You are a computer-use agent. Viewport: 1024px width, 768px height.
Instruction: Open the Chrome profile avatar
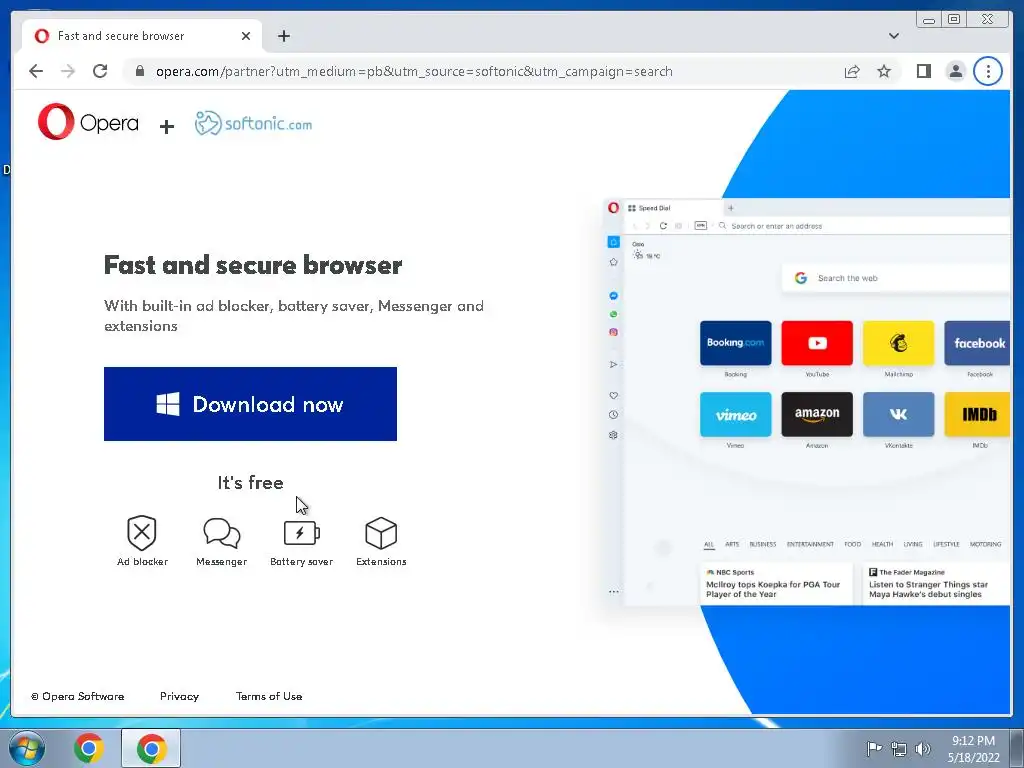[x=955, y=71]
